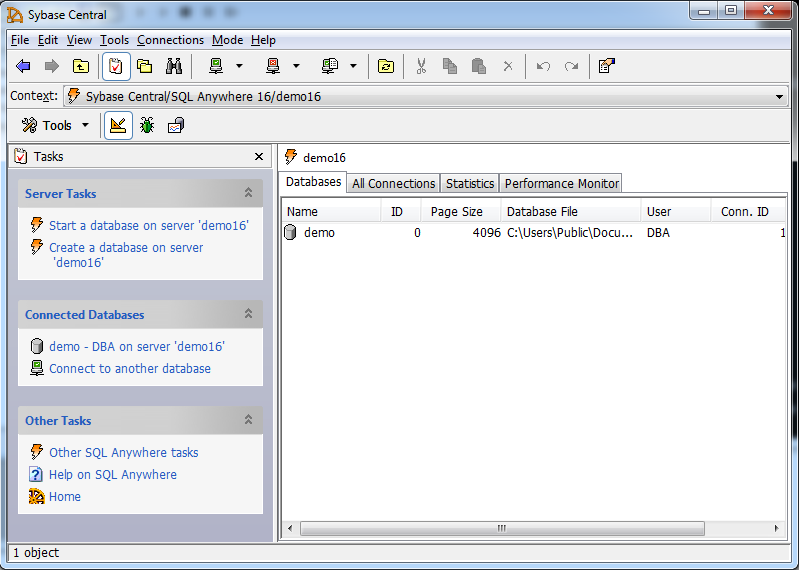Switch to Debug mode bug icon
799x570 pixels.
[x=147, y=125]
